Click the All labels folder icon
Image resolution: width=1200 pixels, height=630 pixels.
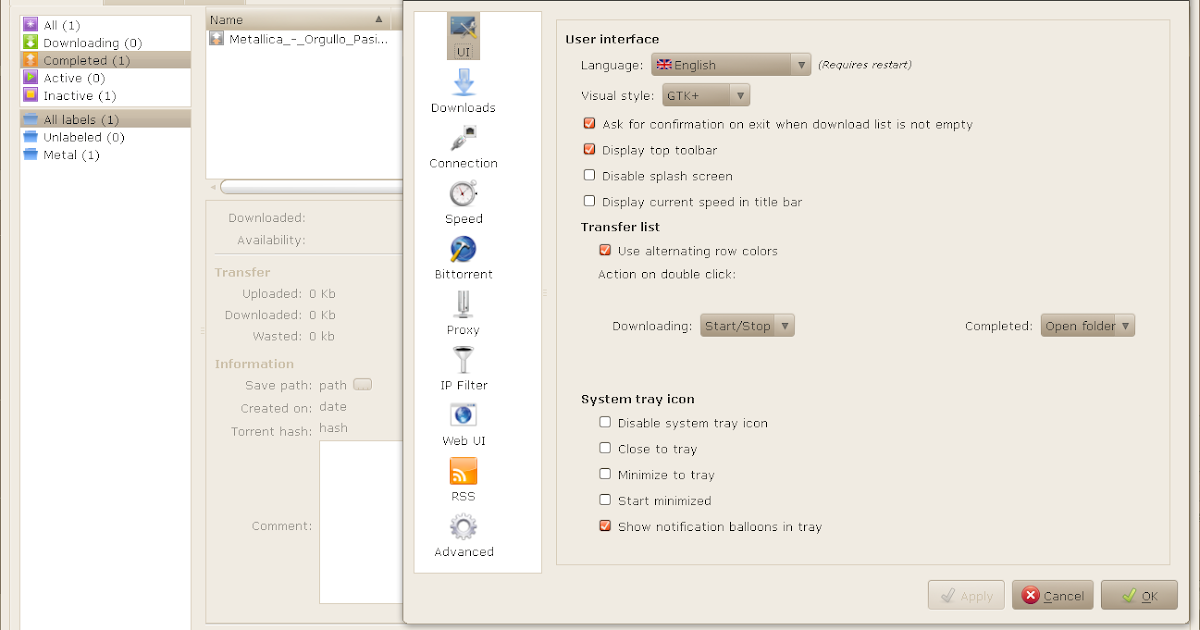coord(30,120)
